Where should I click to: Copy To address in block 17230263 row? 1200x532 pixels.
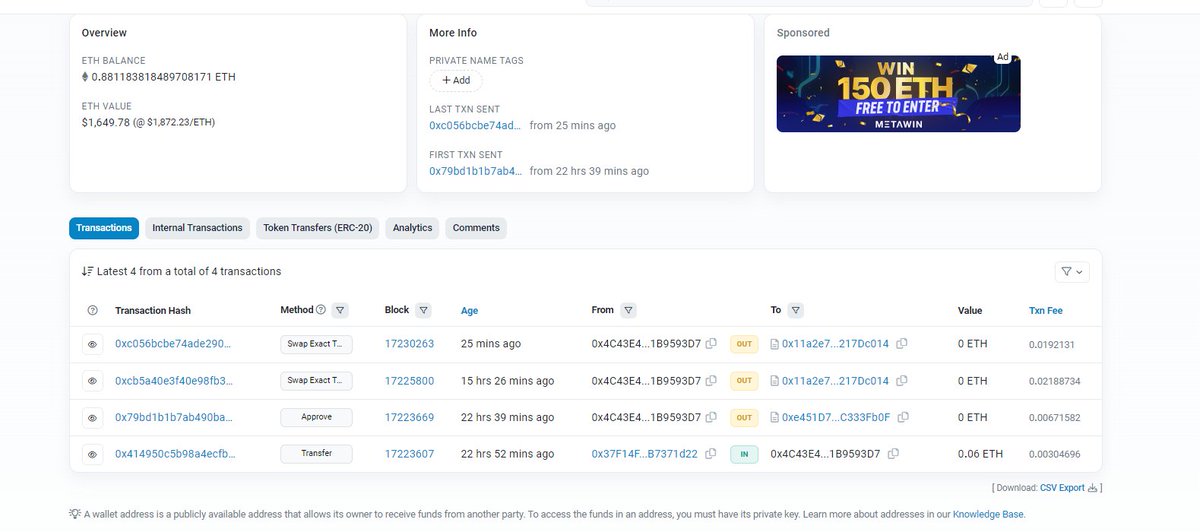point(902,344)
